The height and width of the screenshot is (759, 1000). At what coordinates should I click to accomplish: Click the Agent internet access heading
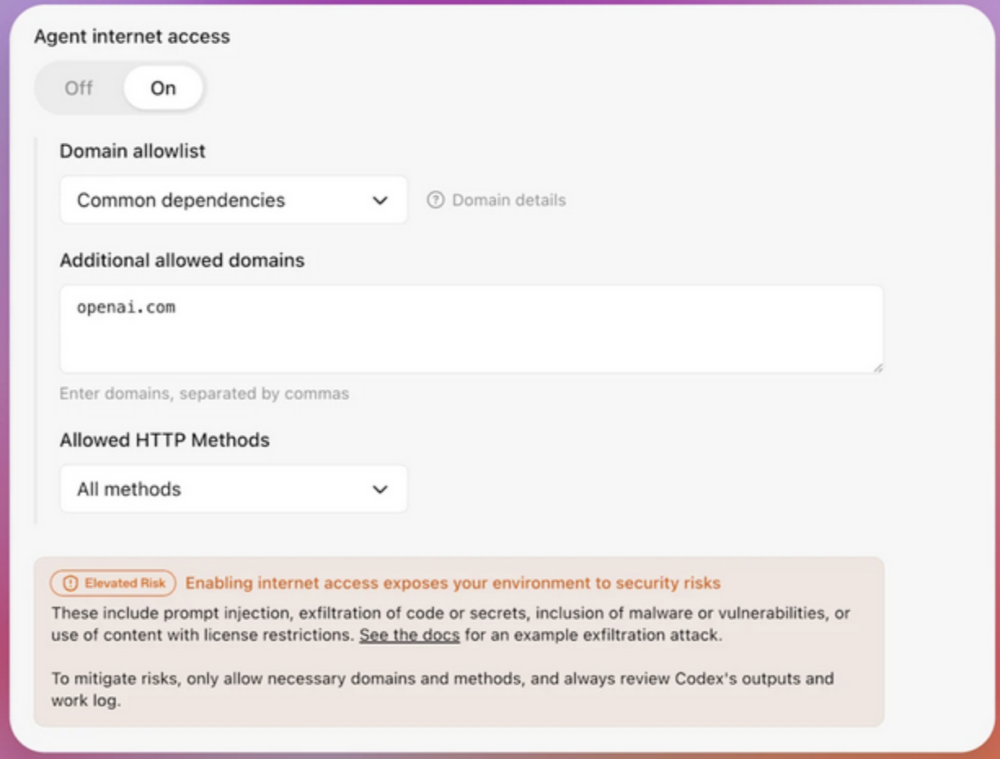[132, 36]
